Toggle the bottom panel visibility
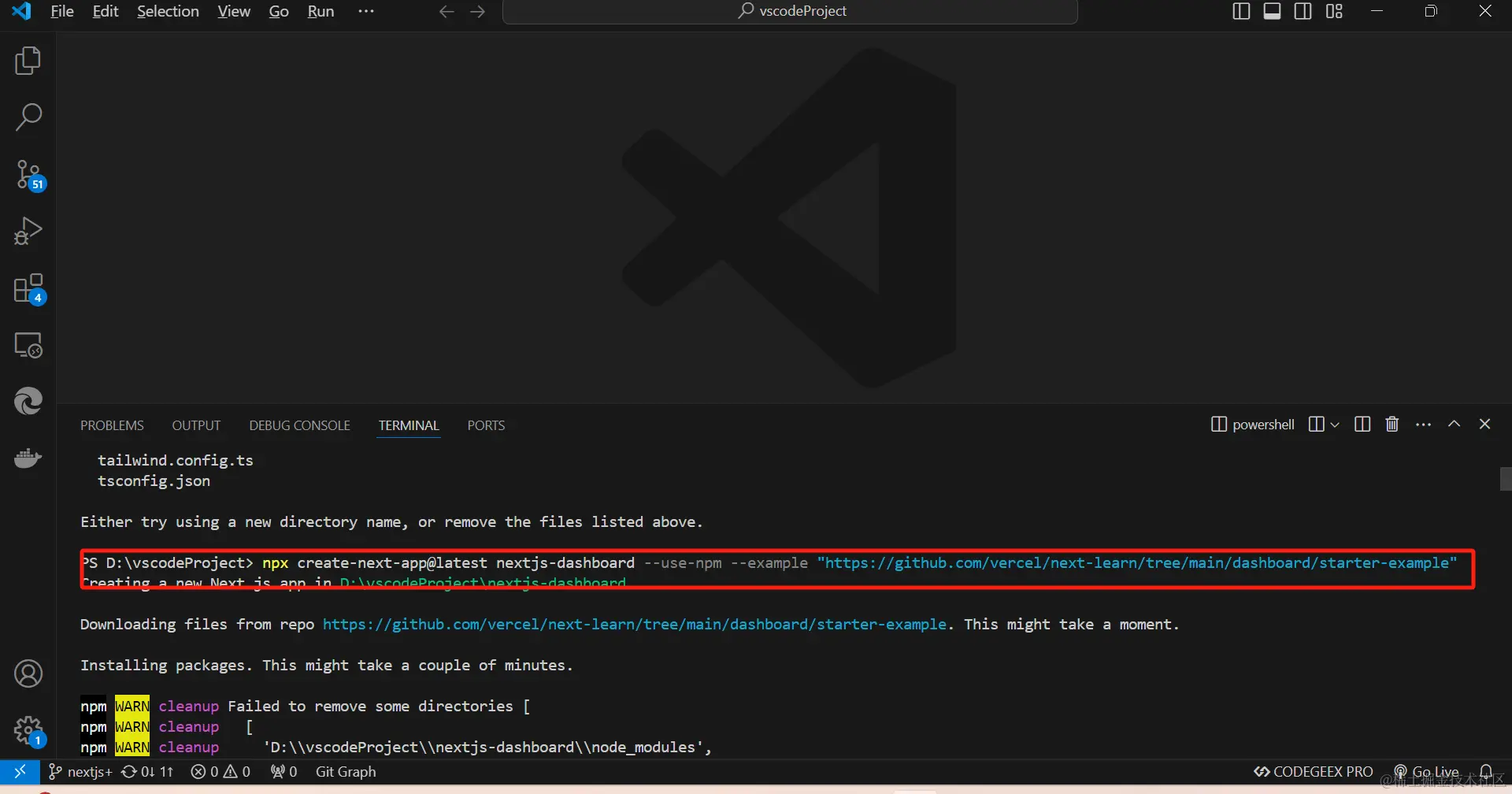 [1272, 11]
